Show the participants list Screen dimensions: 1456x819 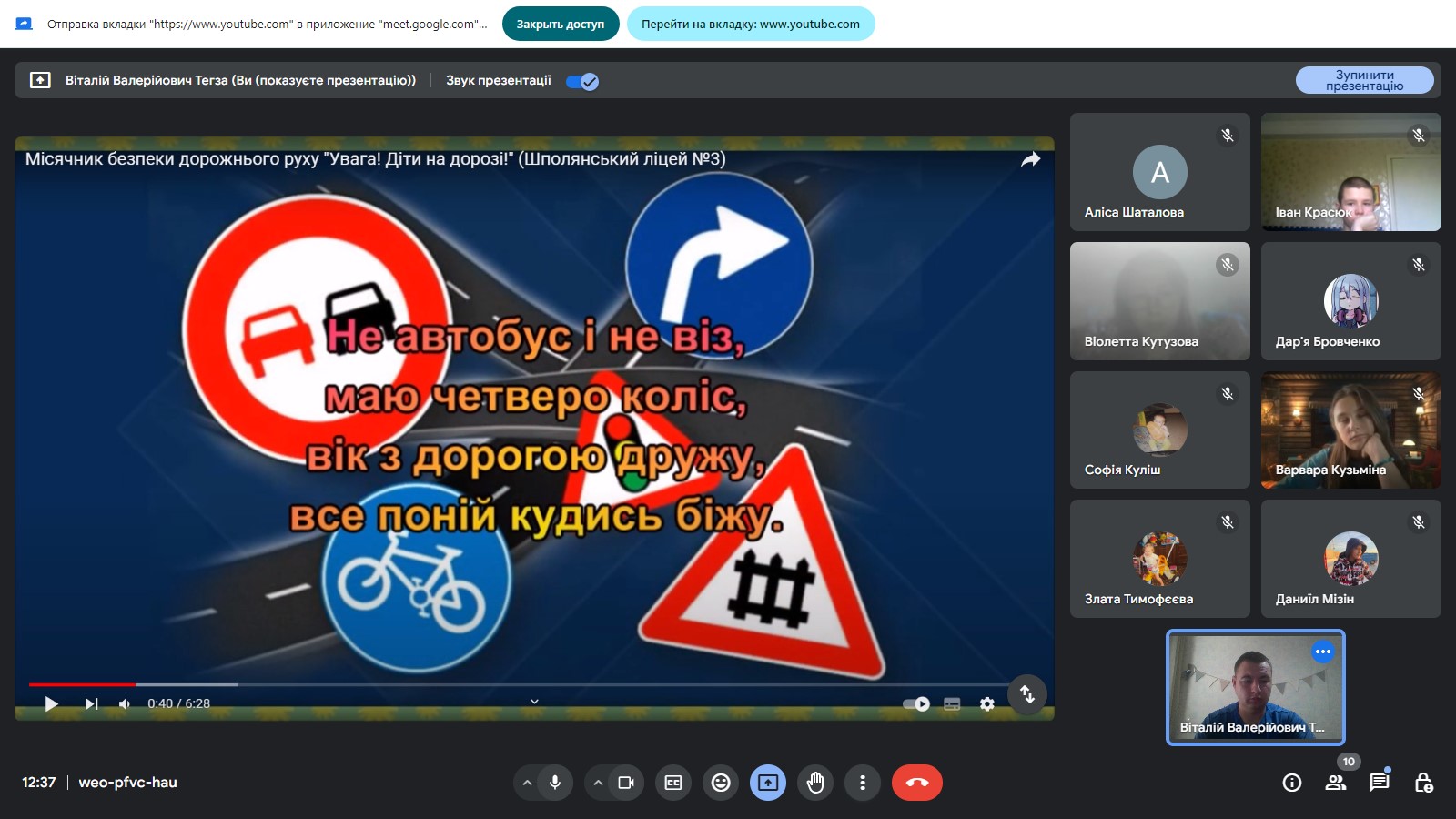coord(1335,783)
